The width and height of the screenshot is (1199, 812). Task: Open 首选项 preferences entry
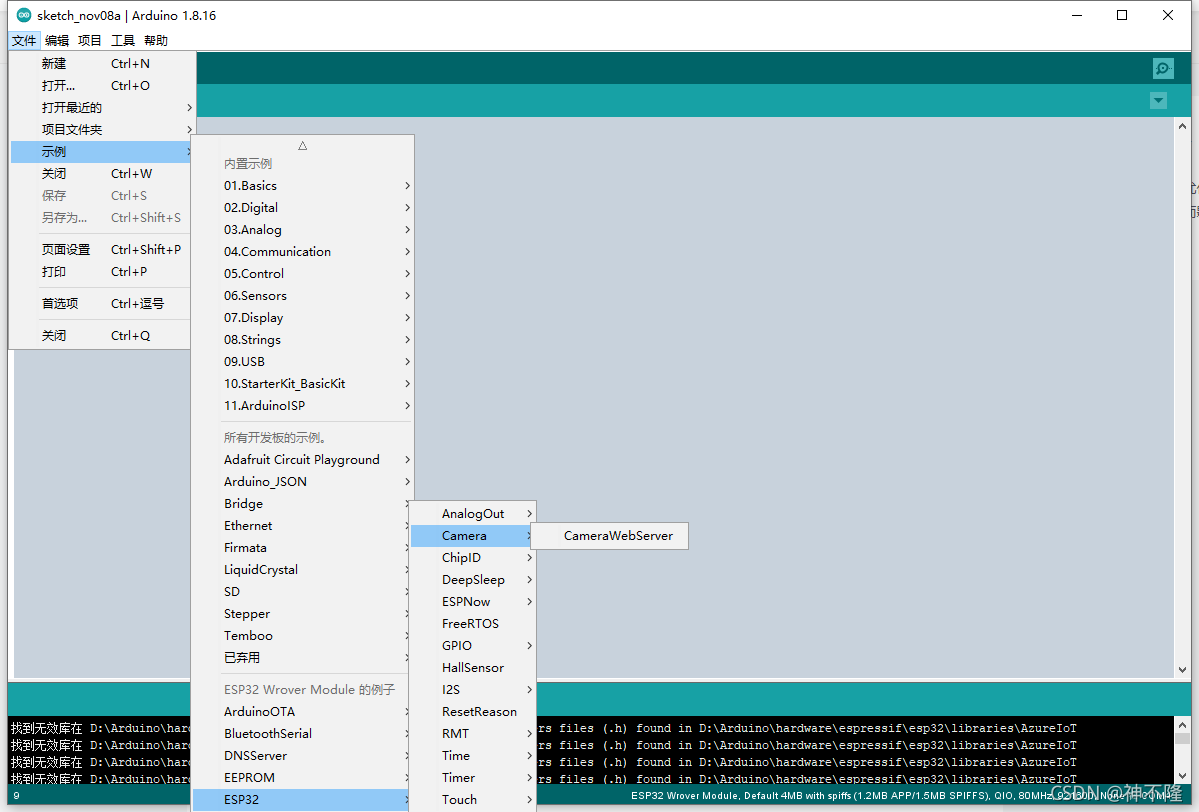(x=102, y=304)
